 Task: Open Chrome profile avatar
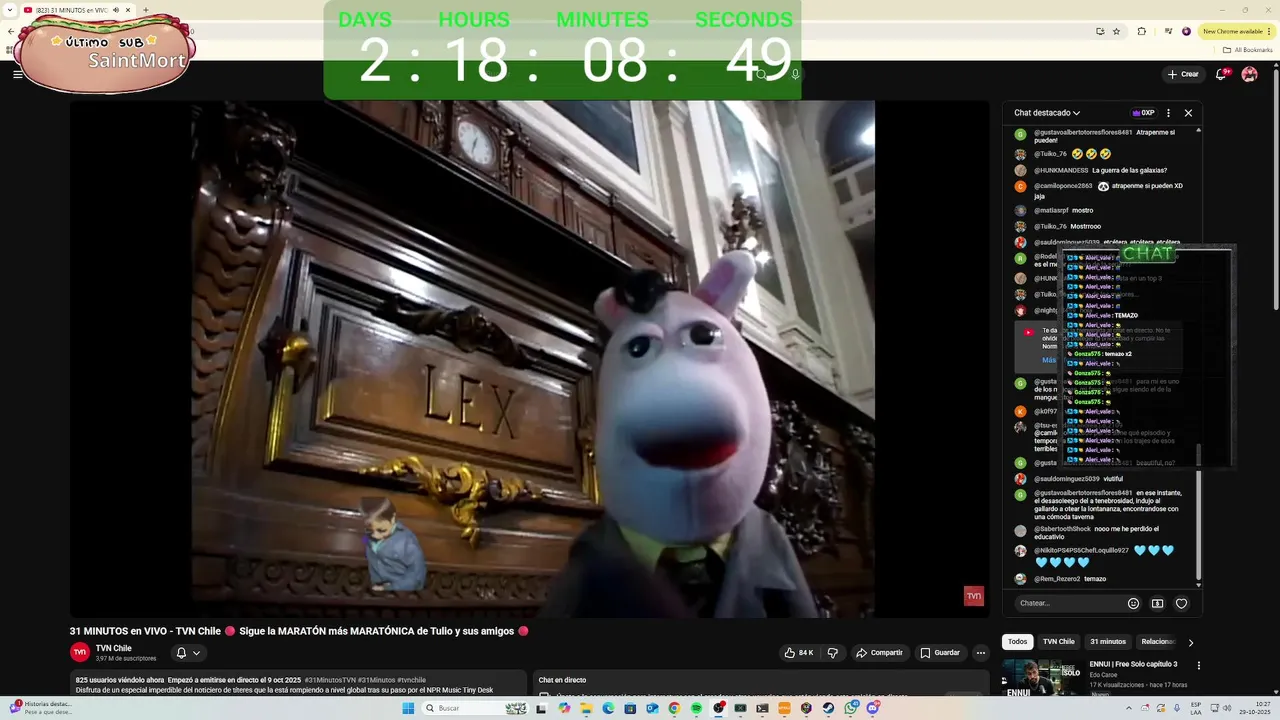pos(1187,31)
